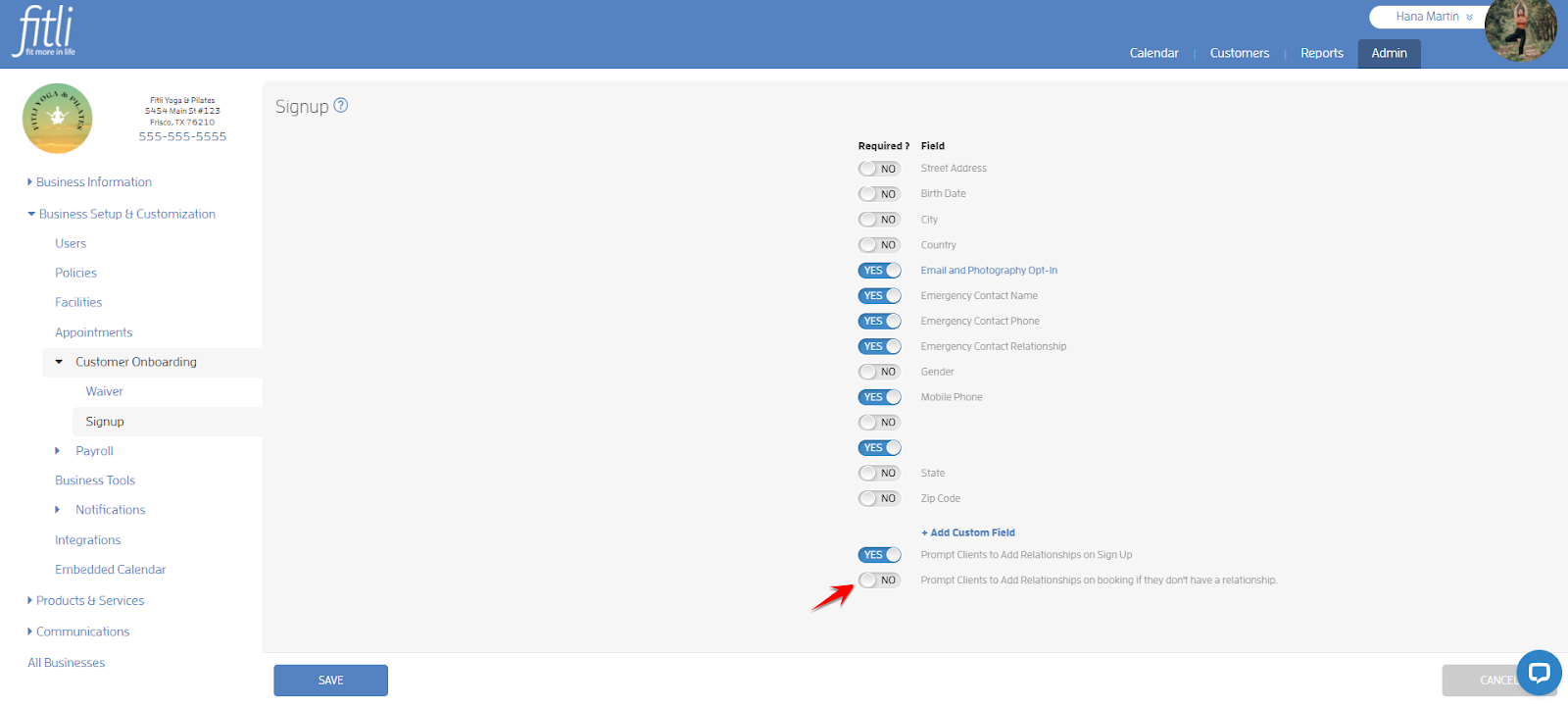1568x707 pixels.
Task: Open the Reports tab
Action: coord(1321,53)
